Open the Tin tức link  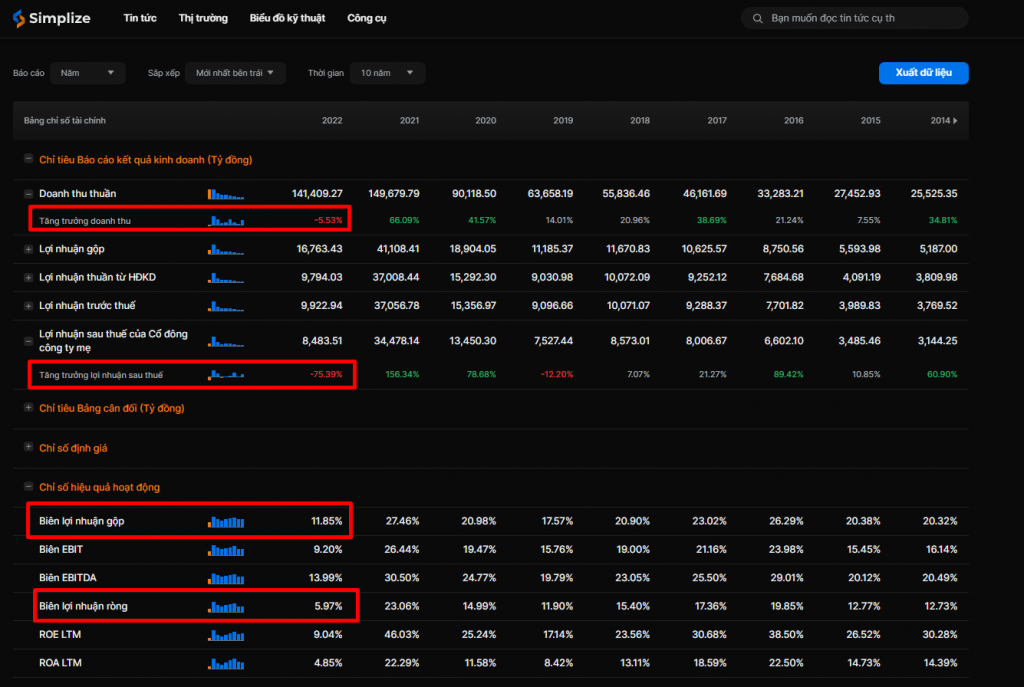pyautogui.click(x=140, y=18)
